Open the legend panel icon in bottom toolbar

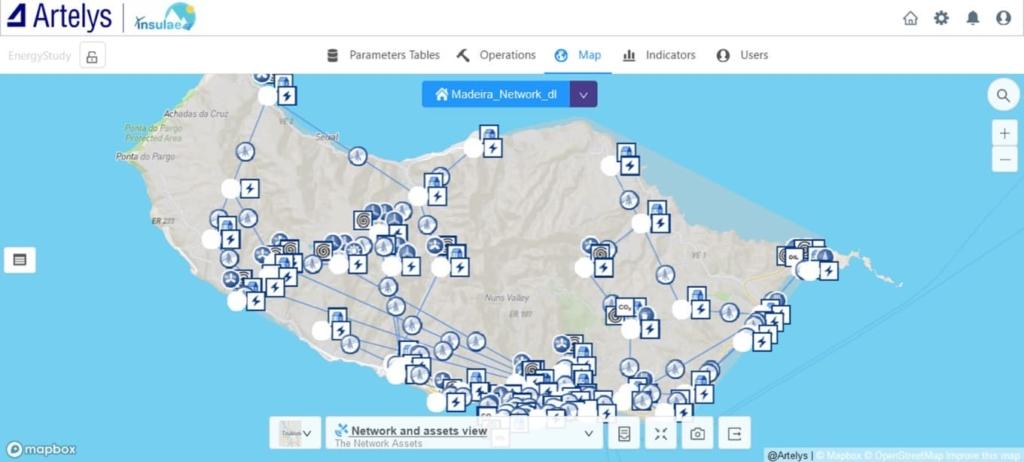pos(623,433)
